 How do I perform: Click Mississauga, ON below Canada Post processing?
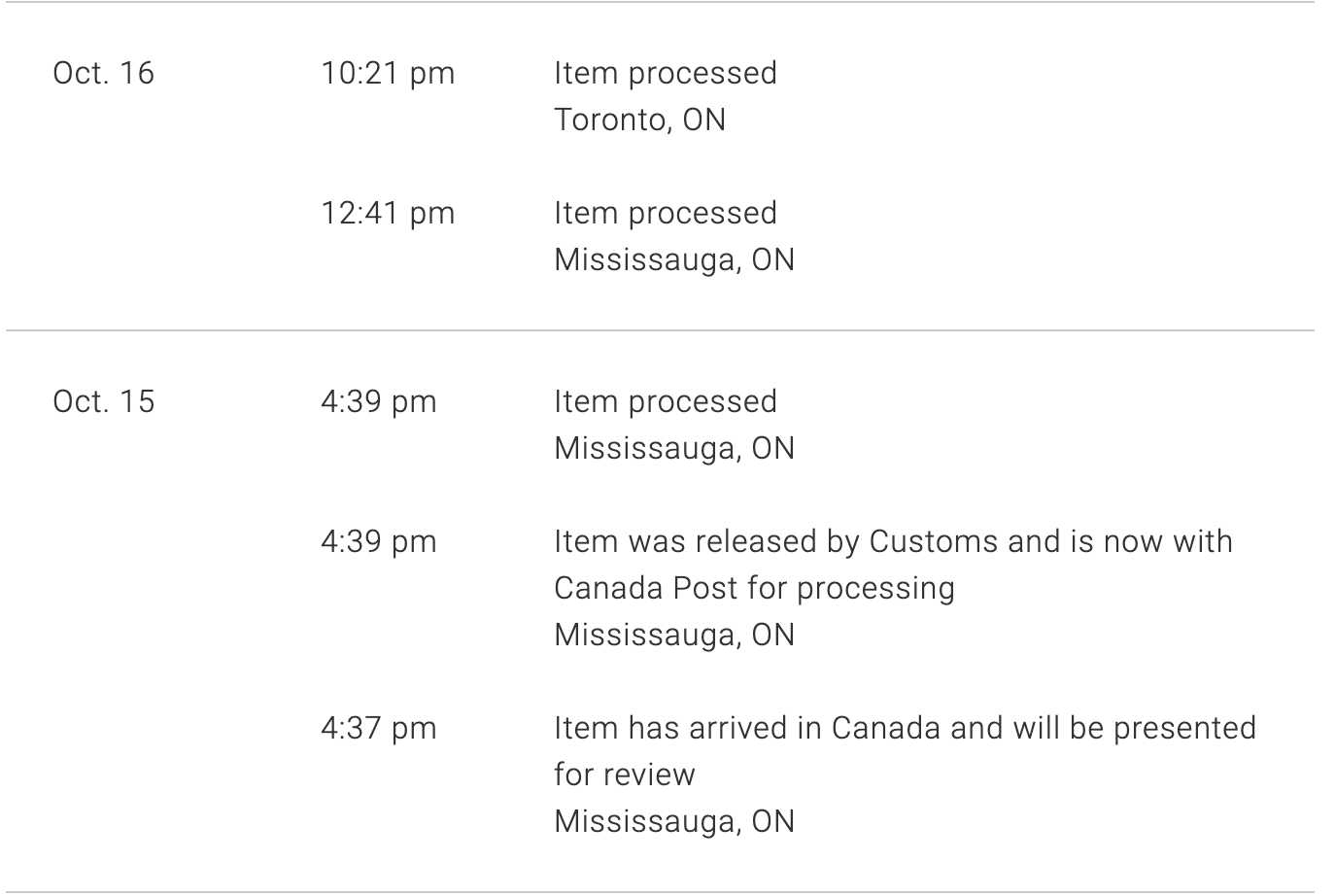tap(674, 636)
